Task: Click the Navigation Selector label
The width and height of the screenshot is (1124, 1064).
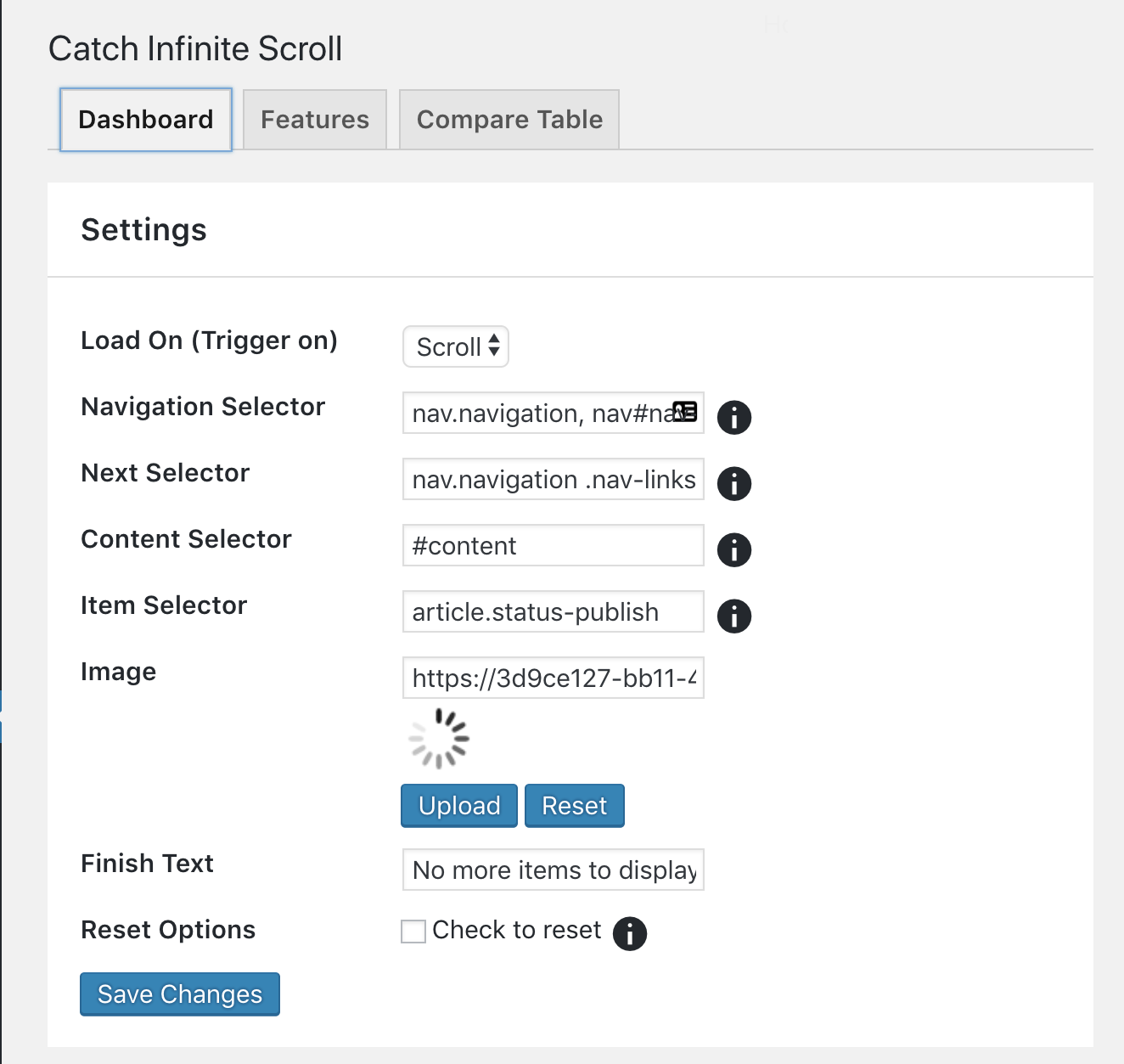Action: point(203,407)
